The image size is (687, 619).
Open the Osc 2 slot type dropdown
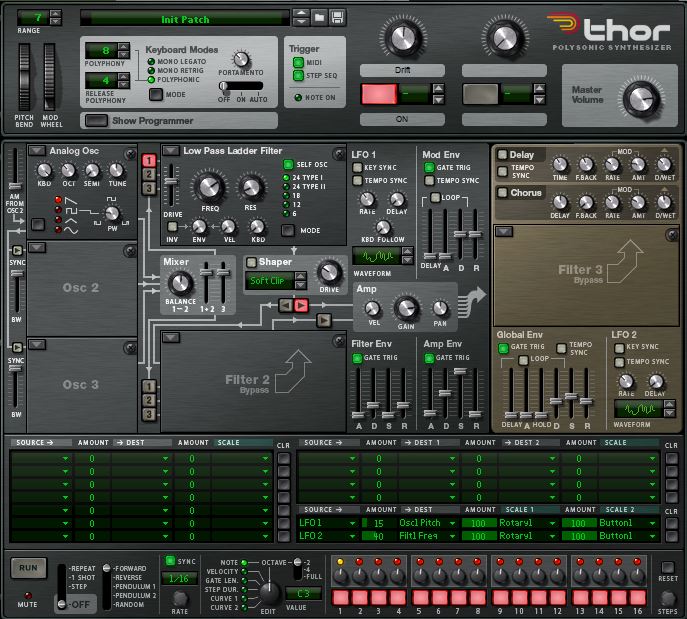point(37,246)
